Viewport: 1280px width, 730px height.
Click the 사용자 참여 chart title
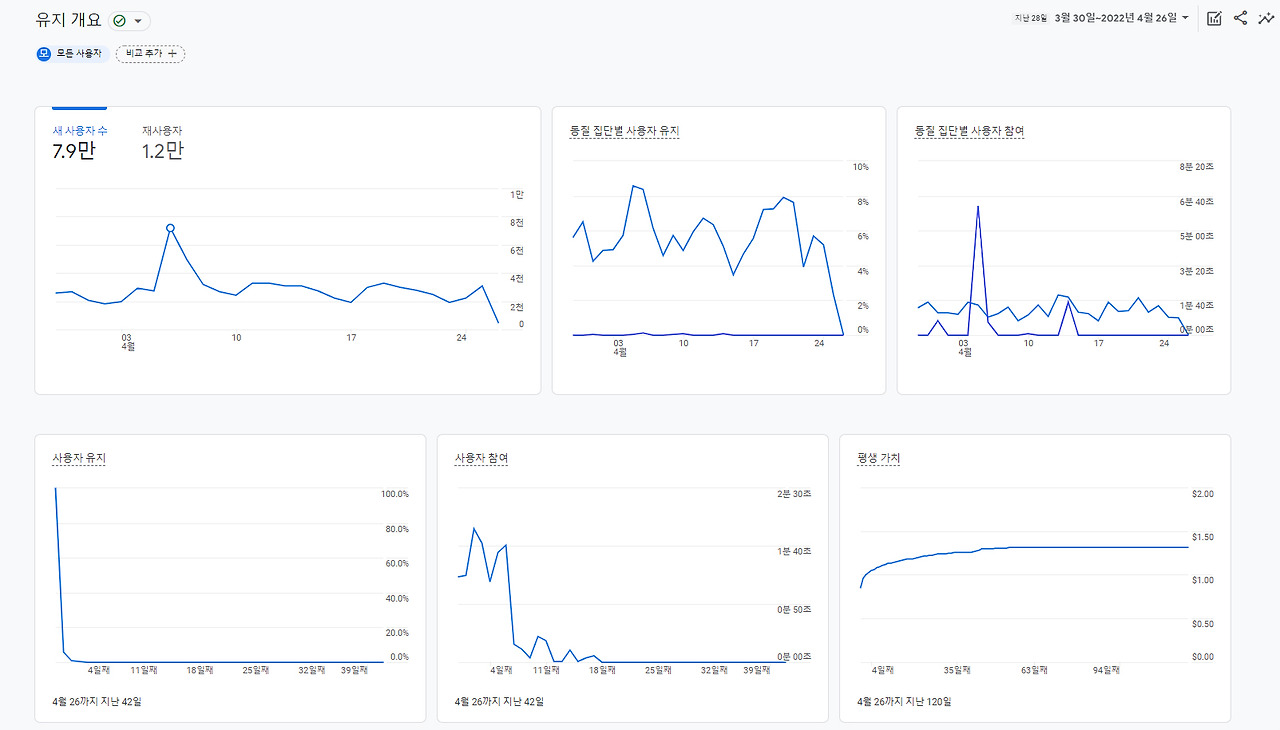click(x=481, y=458)
